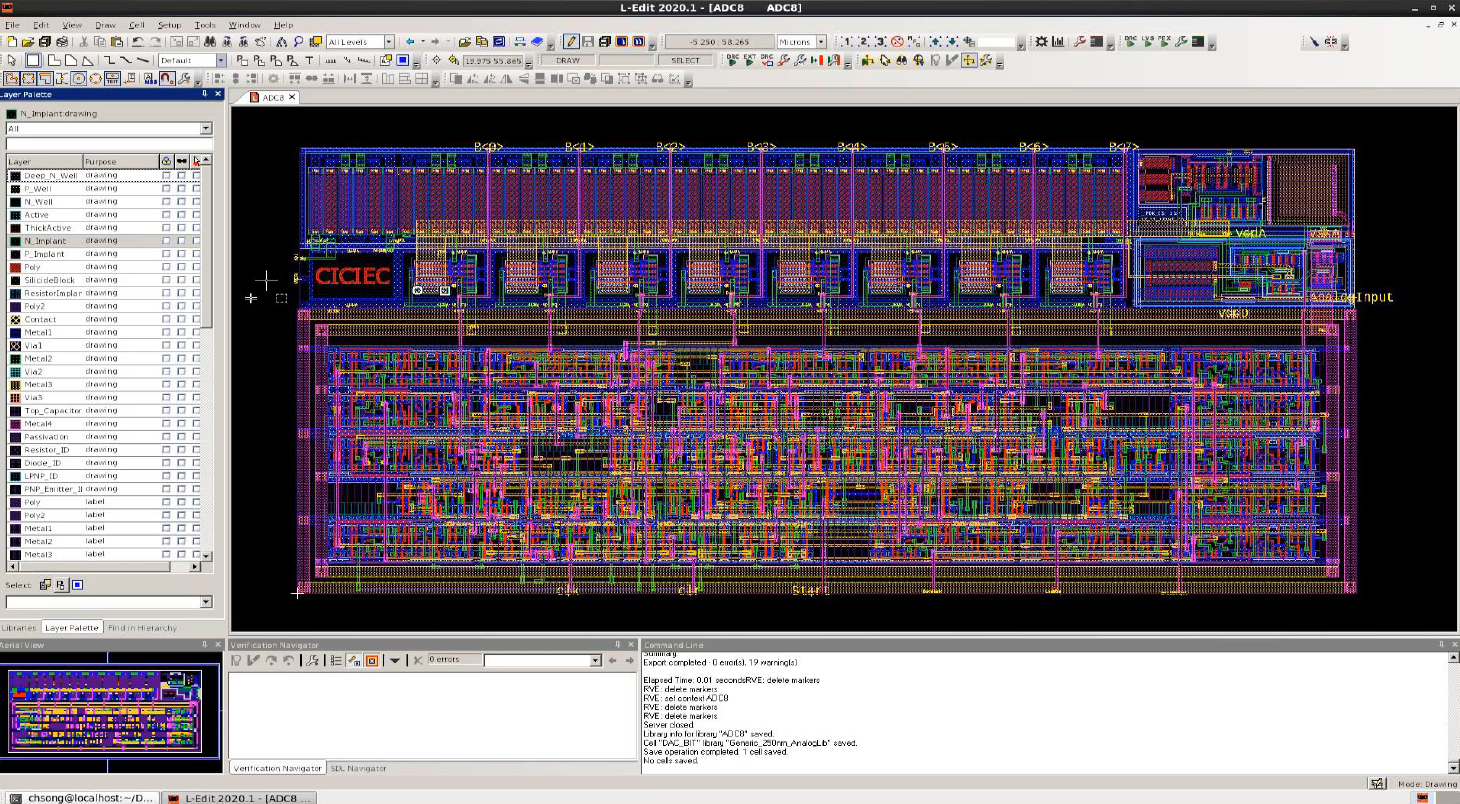
Task: Run DRC with the green play icon
Action: [1130, 42]
